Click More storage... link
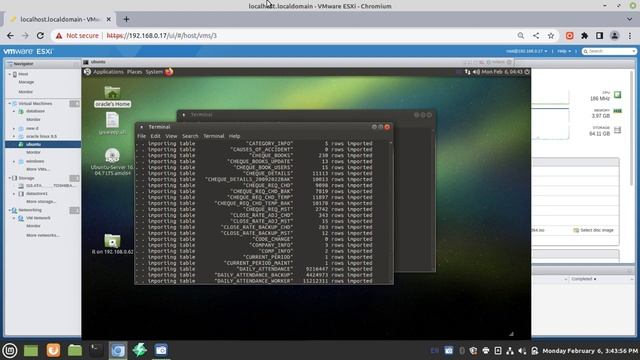The width and height of the screenshot is (640, 360). click(41, 202)
